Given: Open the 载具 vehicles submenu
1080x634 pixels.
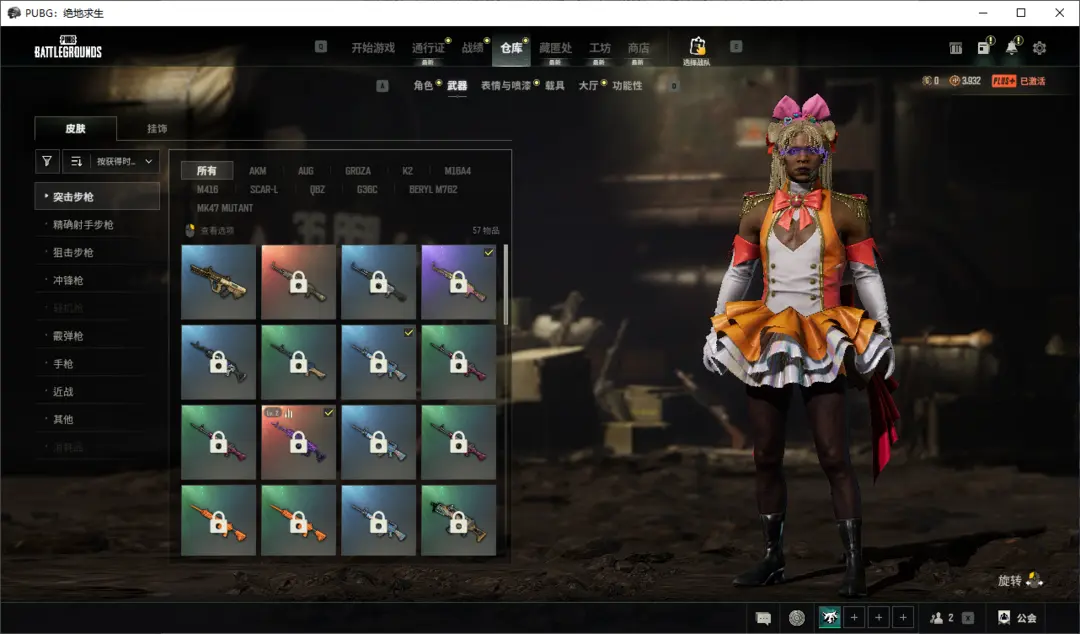Looking at the screenshot, I should [554, 85].
